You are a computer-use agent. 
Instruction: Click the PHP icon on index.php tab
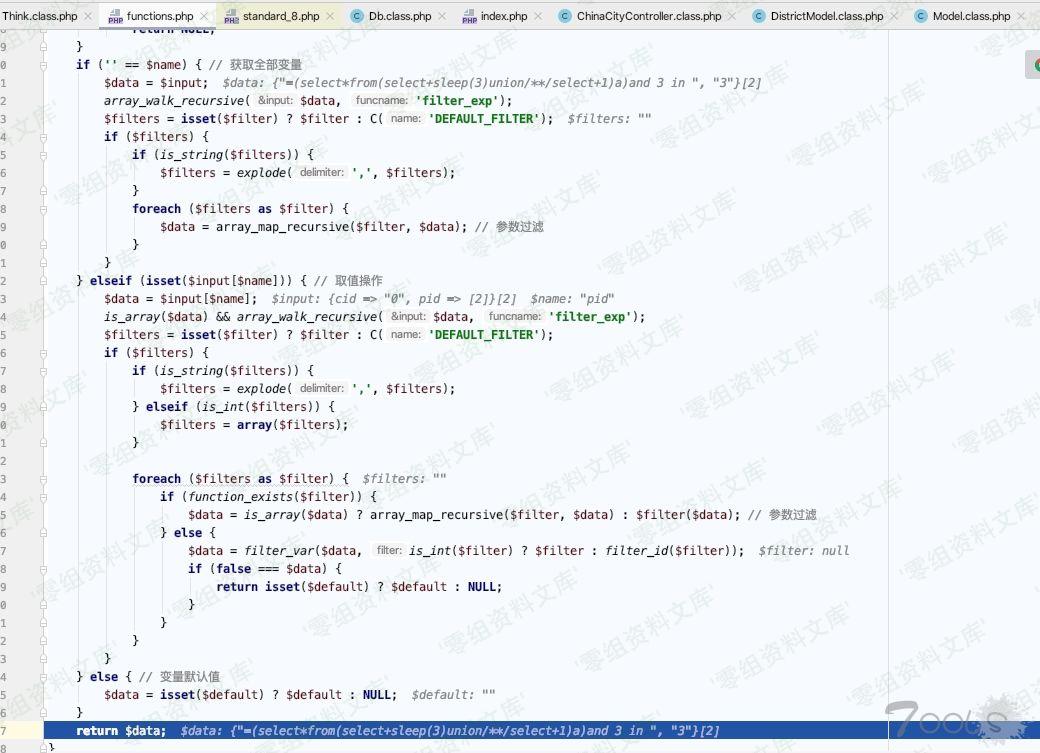coord(469,17)
